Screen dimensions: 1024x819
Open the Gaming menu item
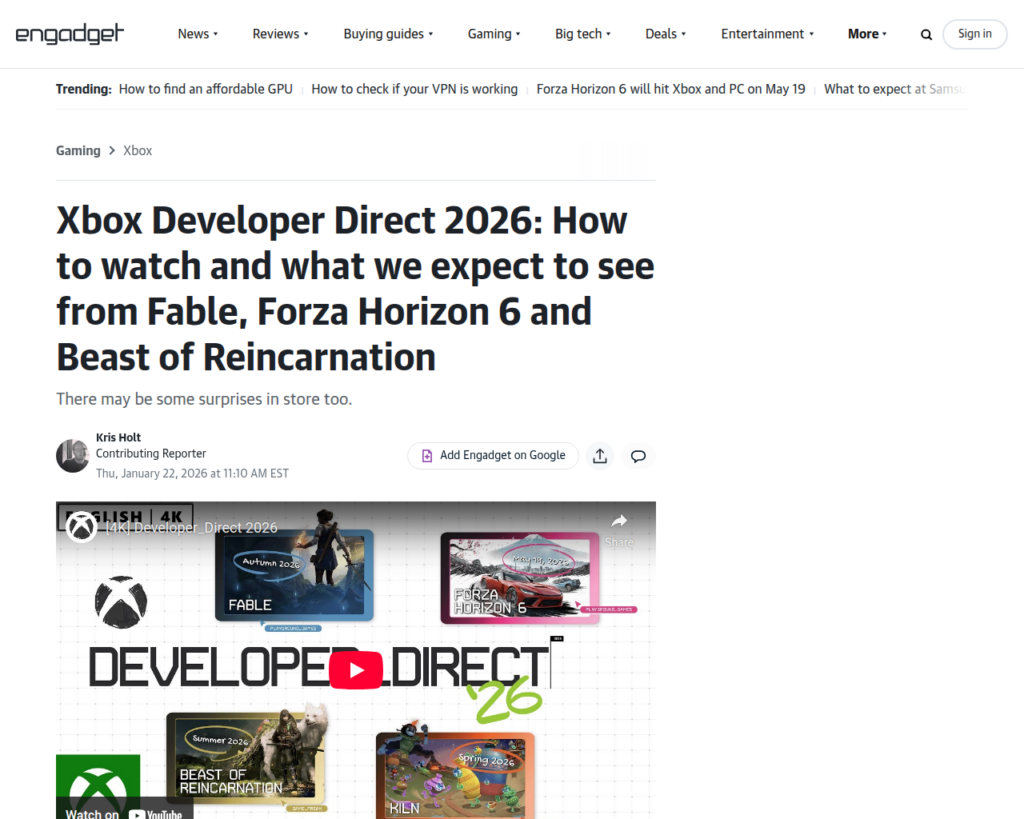(494, 34)
